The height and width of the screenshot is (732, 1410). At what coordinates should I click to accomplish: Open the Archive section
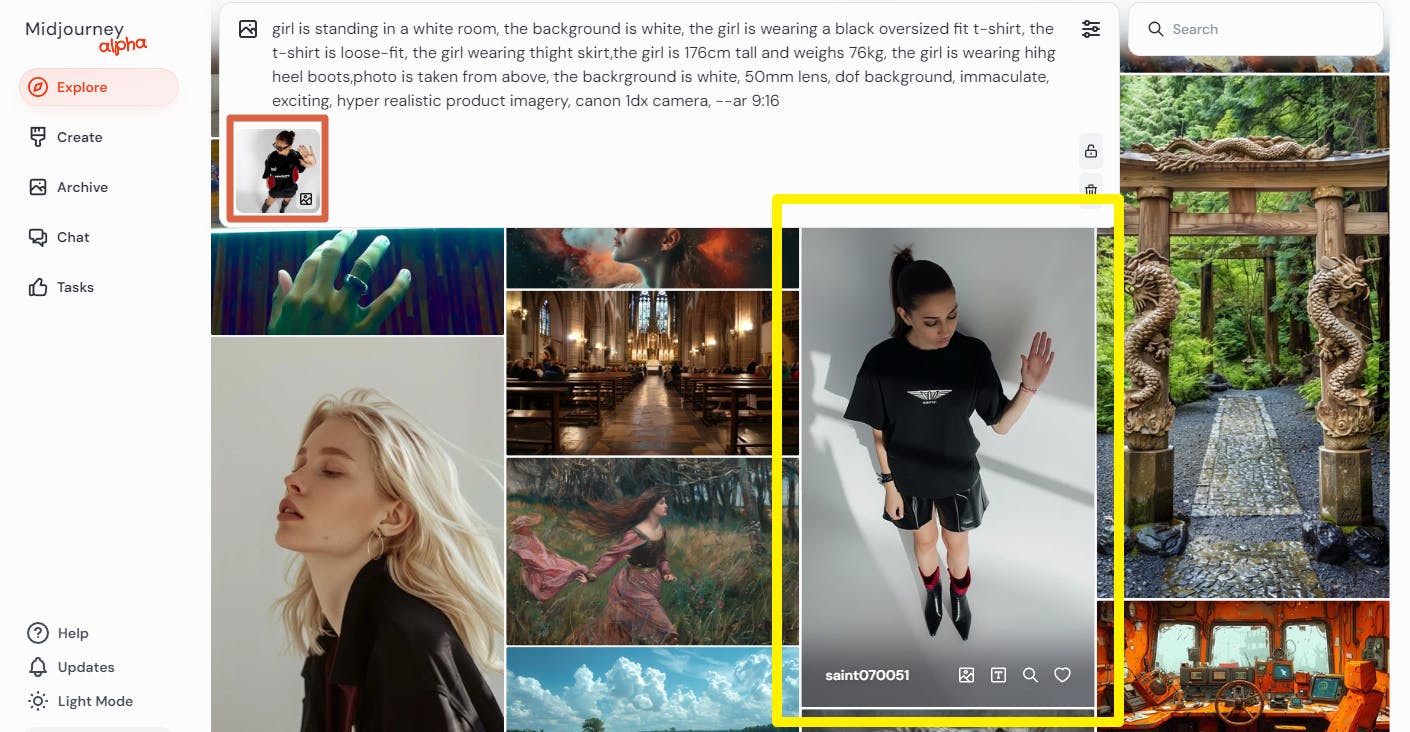point(68,187)
